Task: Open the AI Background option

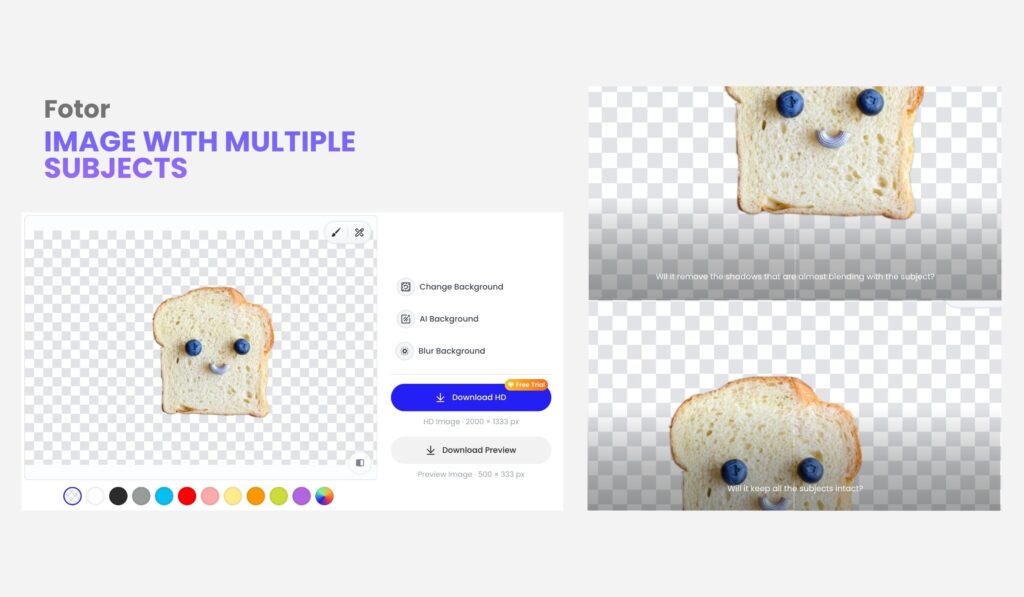Action: click(438, 319)
